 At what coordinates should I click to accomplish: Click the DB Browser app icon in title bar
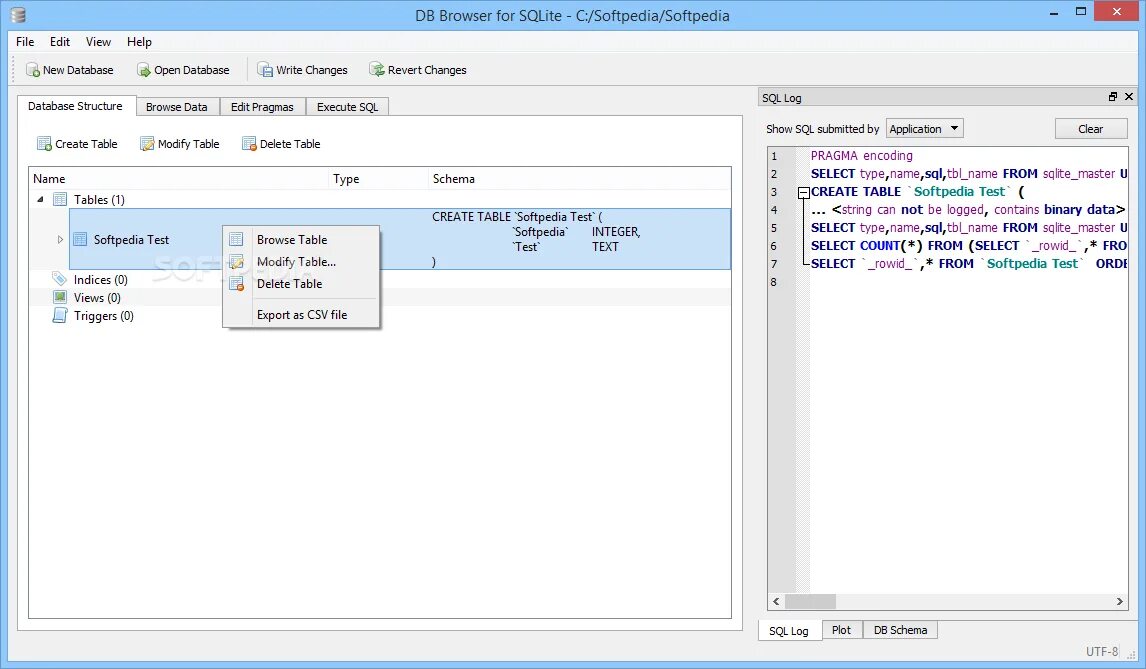point(18,15)
